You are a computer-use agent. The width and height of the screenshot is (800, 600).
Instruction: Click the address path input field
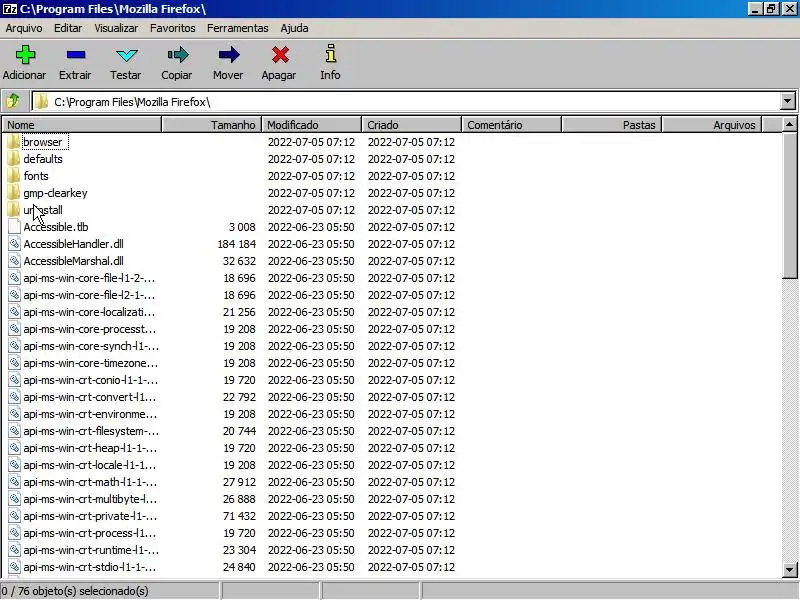pos(406,102)
